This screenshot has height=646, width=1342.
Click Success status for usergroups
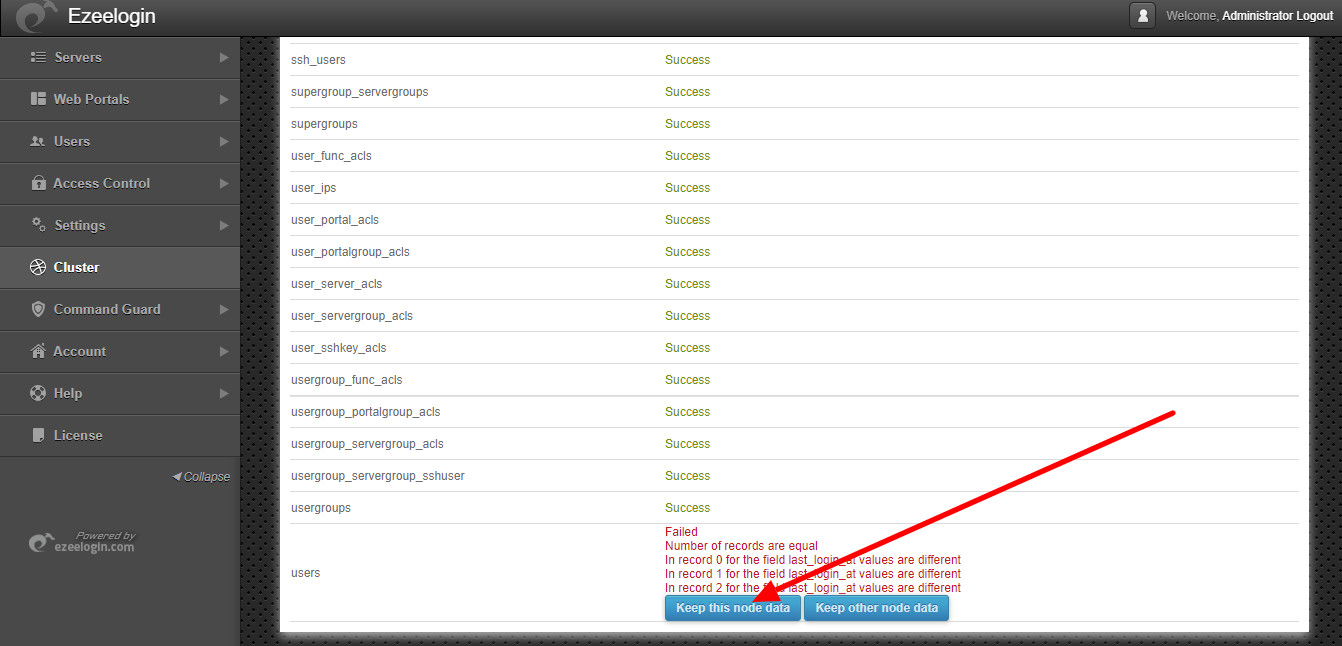click(x=688, y=508)
